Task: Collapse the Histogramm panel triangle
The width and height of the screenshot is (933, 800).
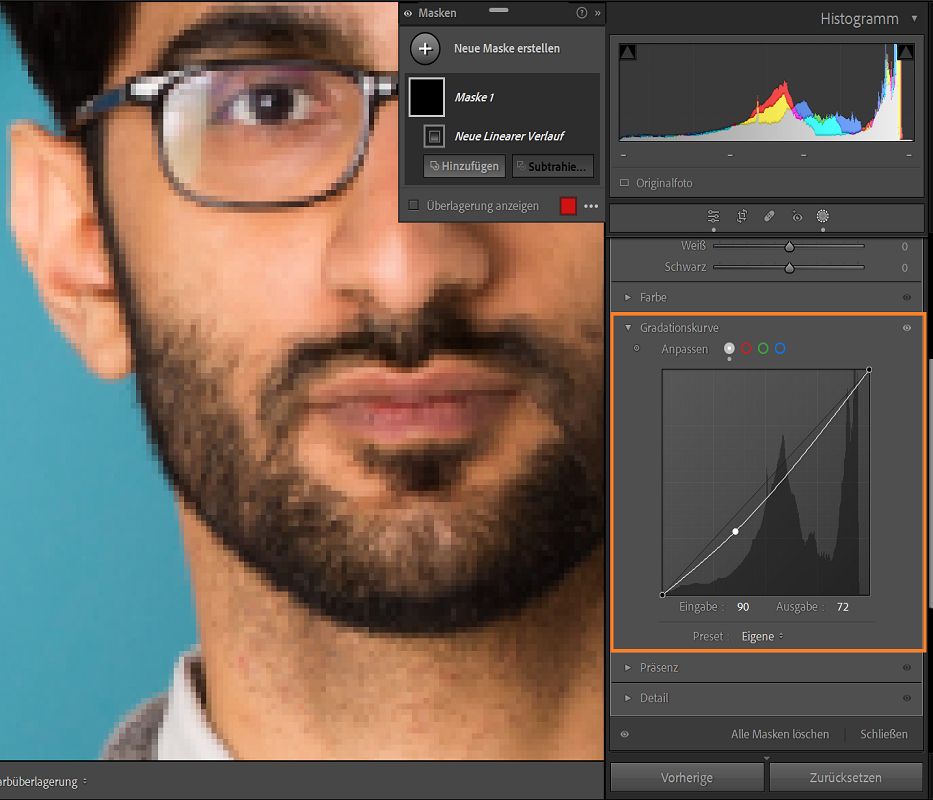Action: (914, 18)
